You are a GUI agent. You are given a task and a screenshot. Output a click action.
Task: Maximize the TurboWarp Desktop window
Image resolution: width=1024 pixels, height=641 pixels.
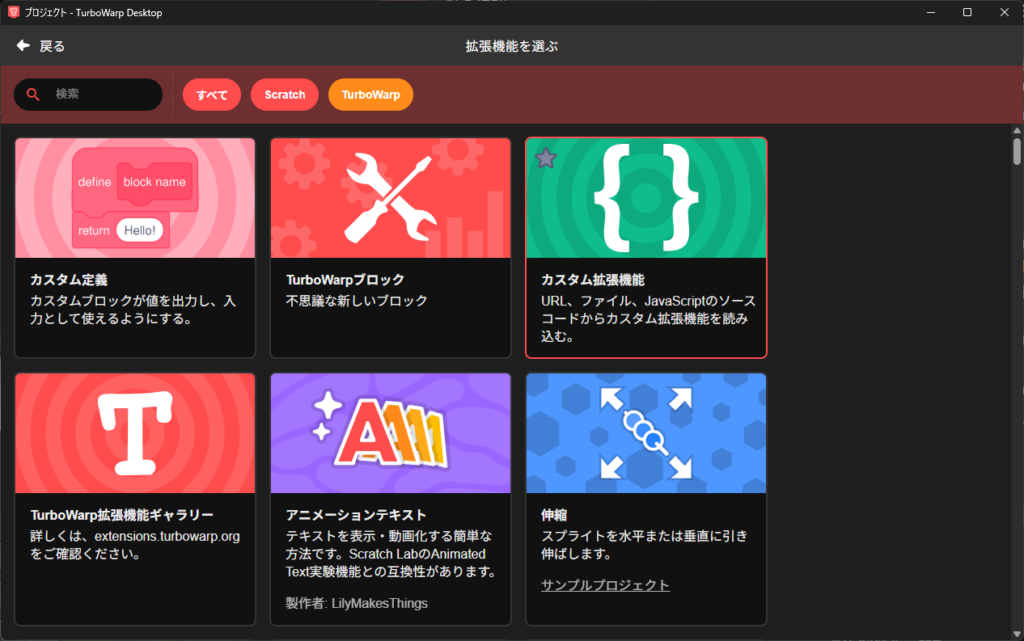click(x=967, y=12)
